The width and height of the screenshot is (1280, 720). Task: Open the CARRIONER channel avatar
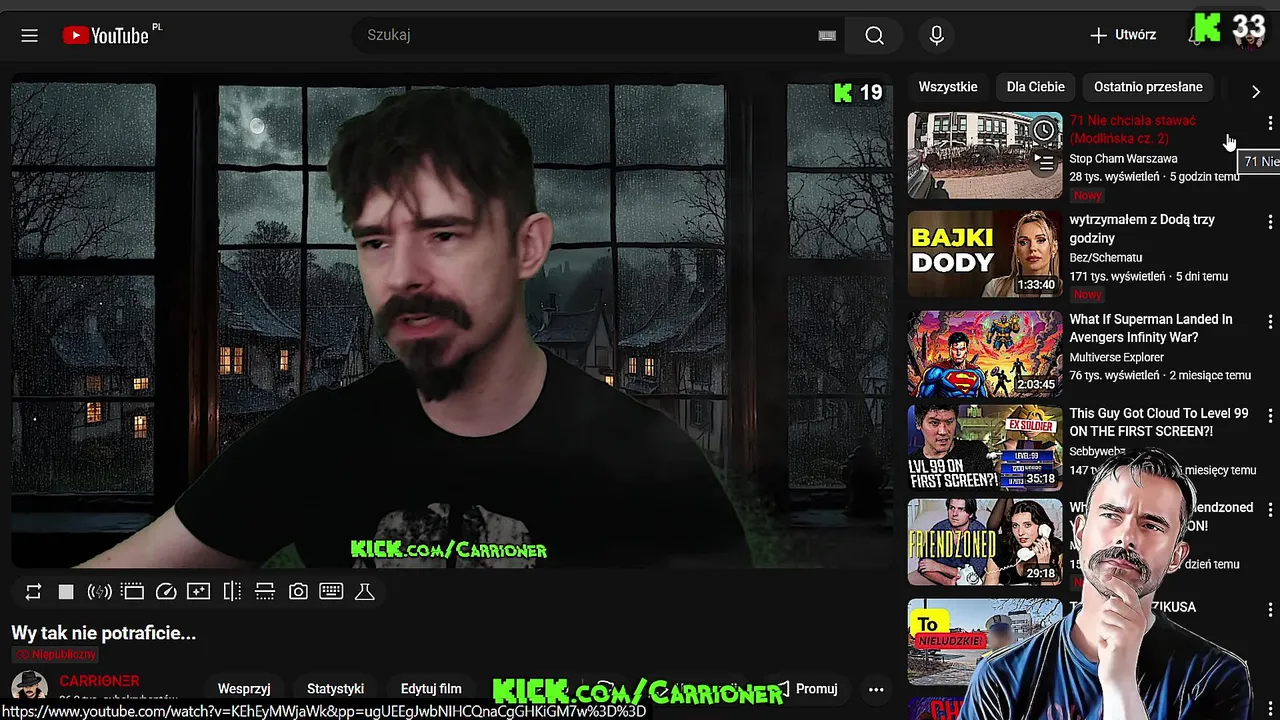click(30, 687)
